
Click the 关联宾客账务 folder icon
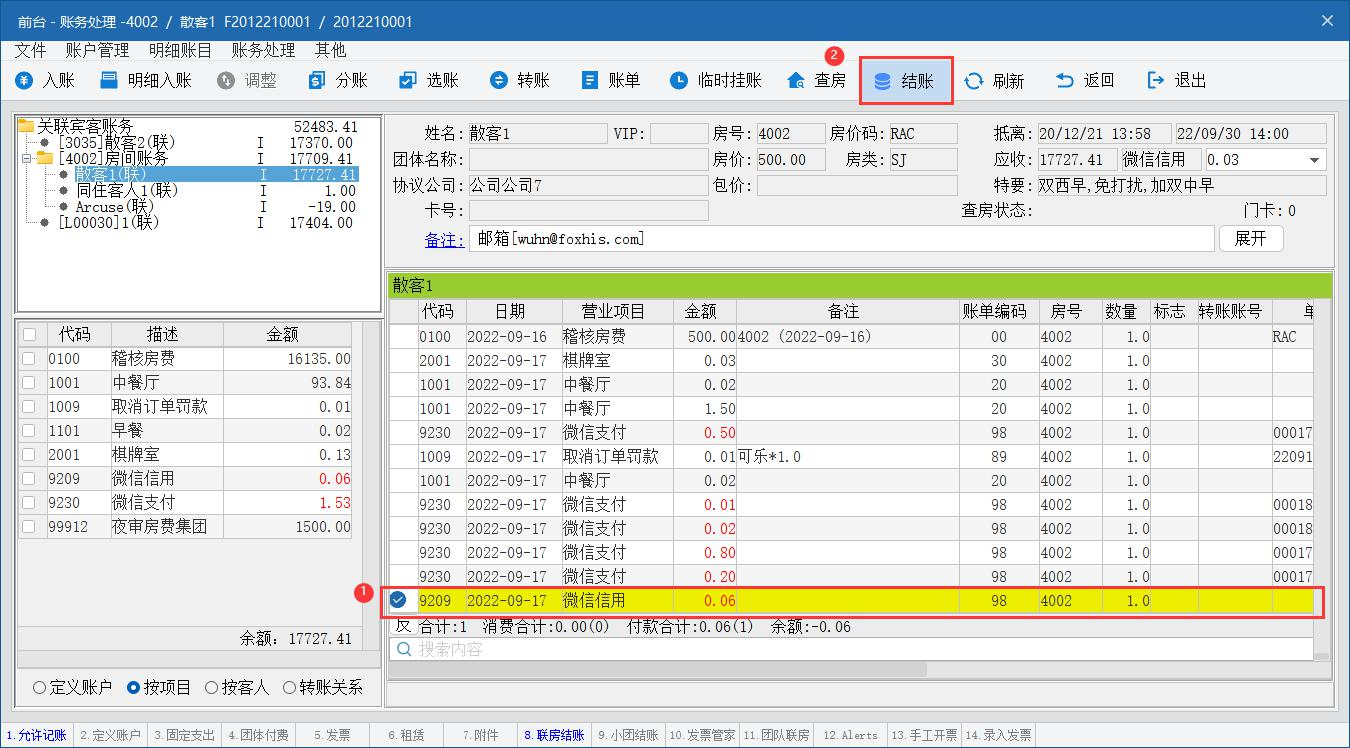tap(26, 126)
